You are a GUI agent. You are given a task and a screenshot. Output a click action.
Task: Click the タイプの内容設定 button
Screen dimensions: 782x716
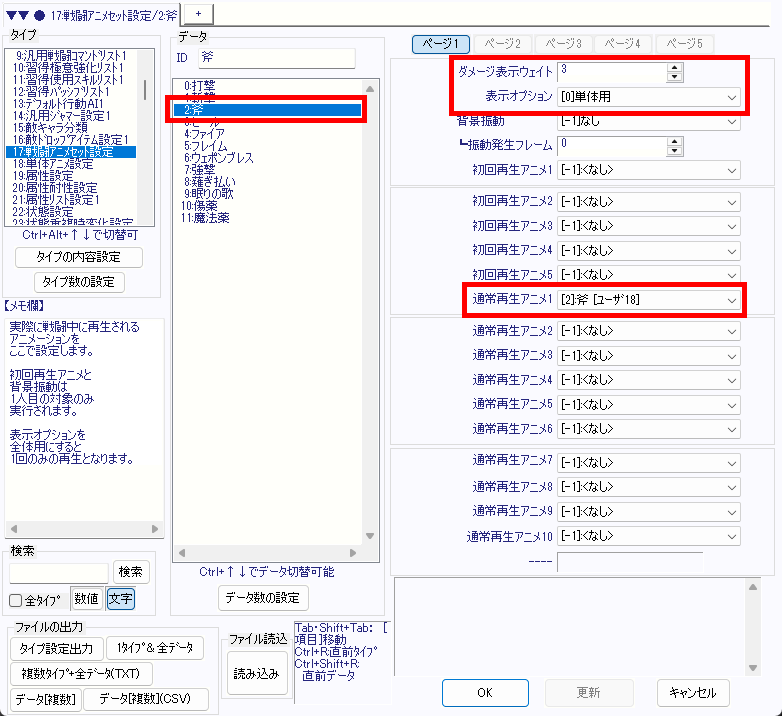[79, 257]
